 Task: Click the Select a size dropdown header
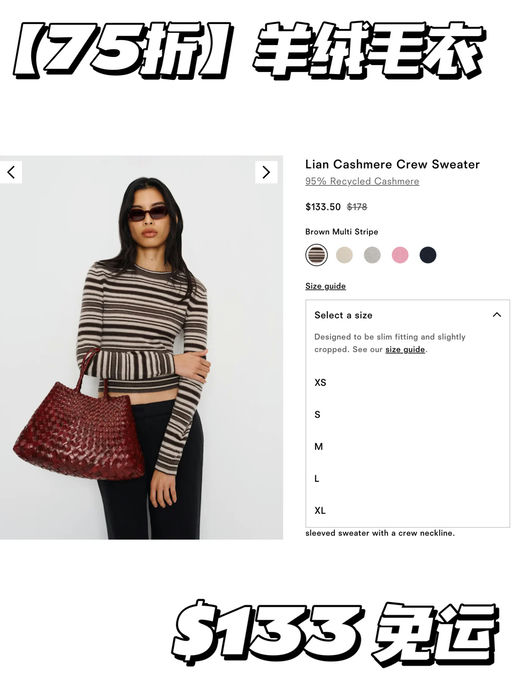click(x=408, y=315)
